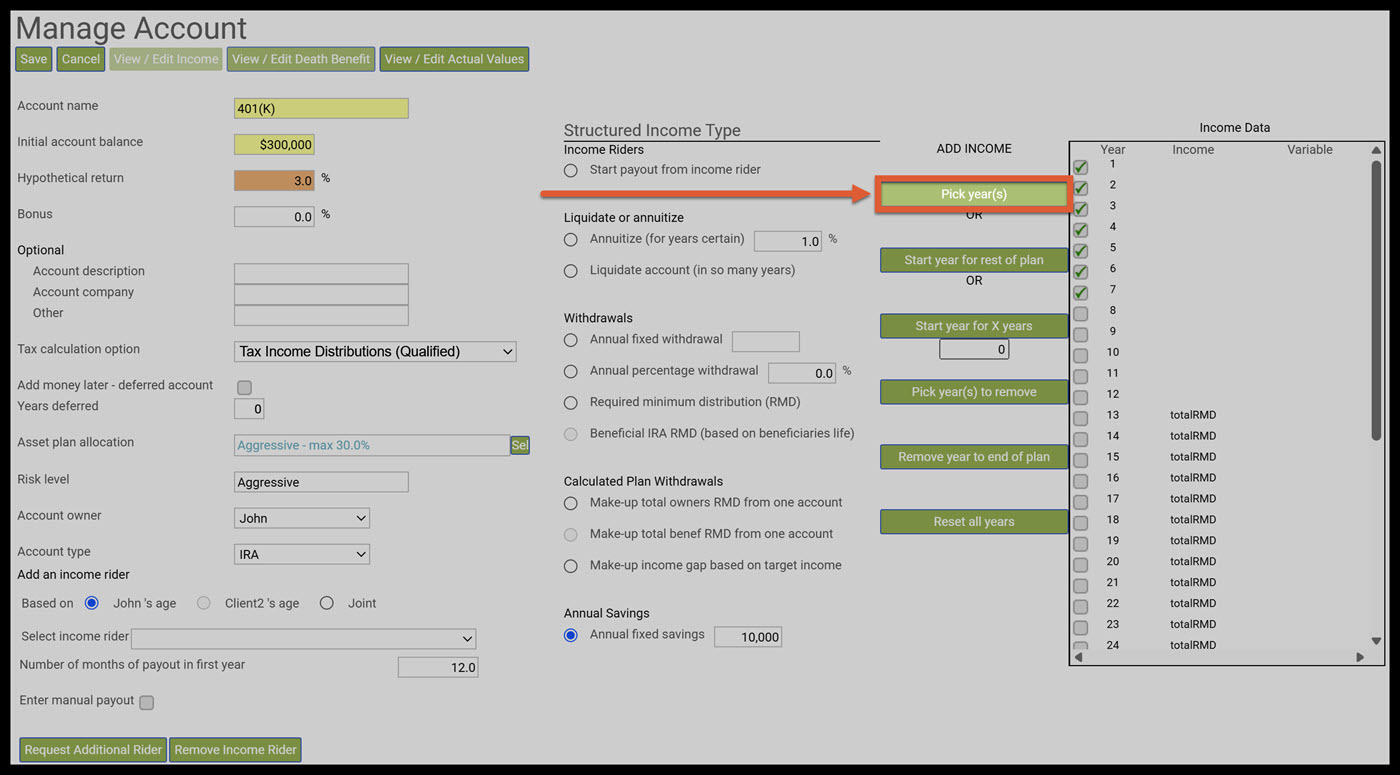Select Liquidate account in so many years
The height and width of the screenshot is (775, 1400).
coord(571,271)
